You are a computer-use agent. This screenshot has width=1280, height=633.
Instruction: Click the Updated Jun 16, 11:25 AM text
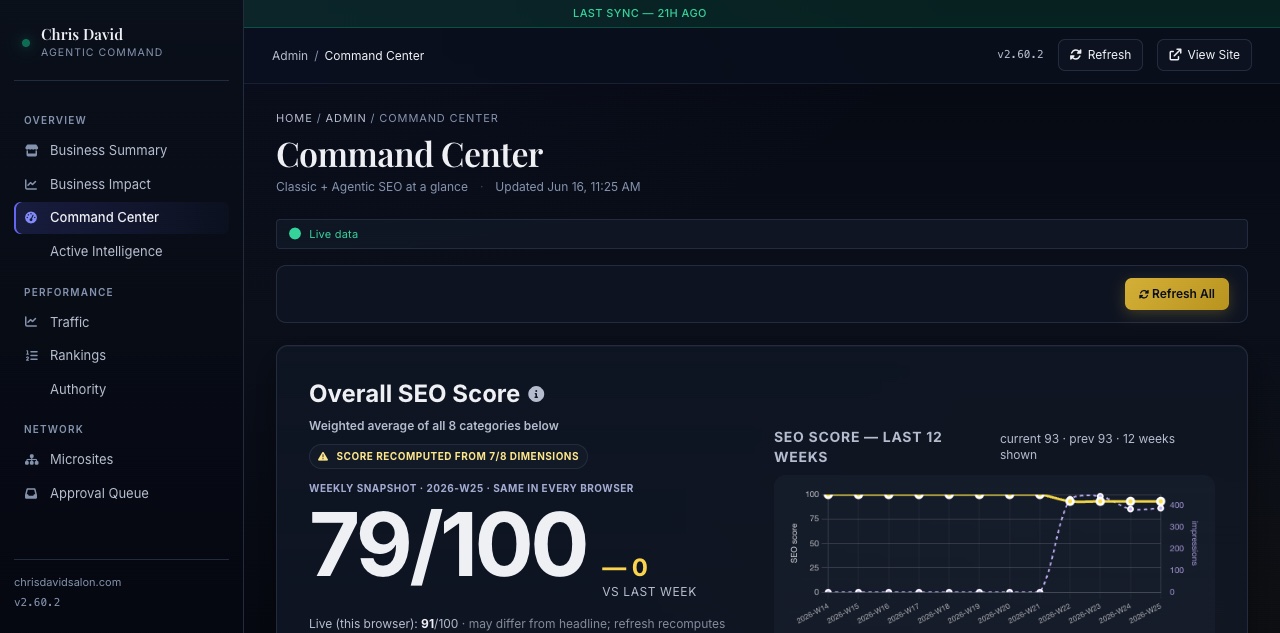click(x=568, y=187)
